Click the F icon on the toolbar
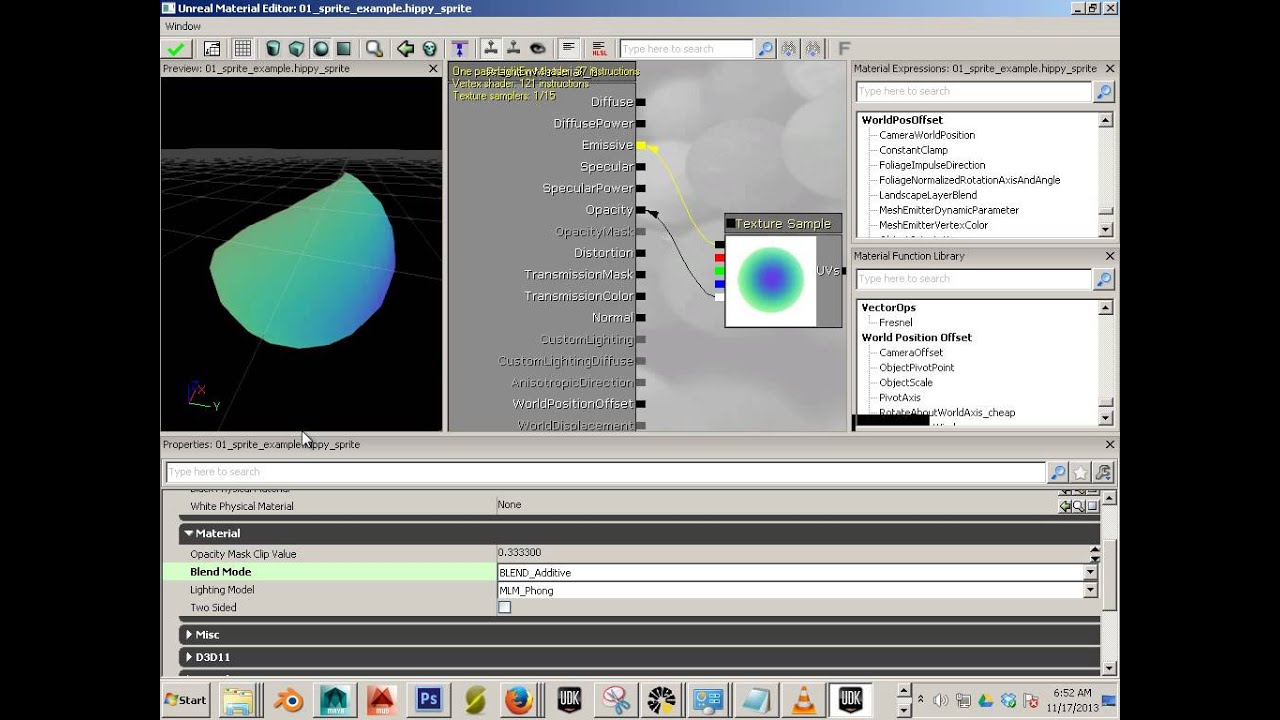This screenshot has height=720, width=1280. [x=844, y=48]
